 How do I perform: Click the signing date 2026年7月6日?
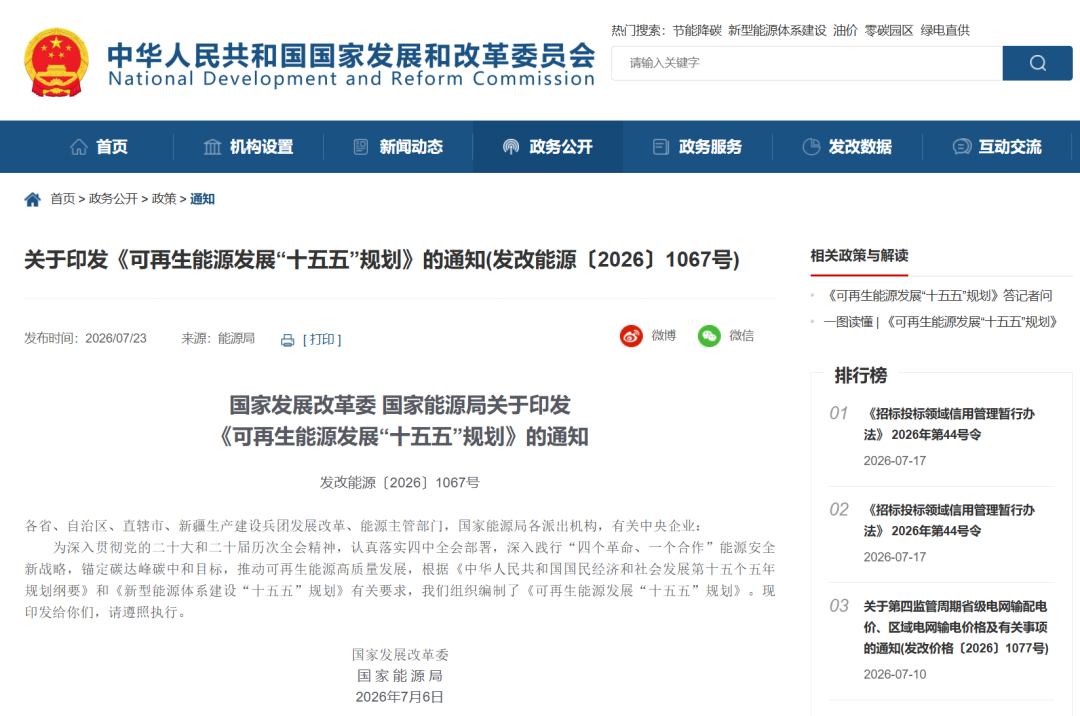[x=399, y=697]
